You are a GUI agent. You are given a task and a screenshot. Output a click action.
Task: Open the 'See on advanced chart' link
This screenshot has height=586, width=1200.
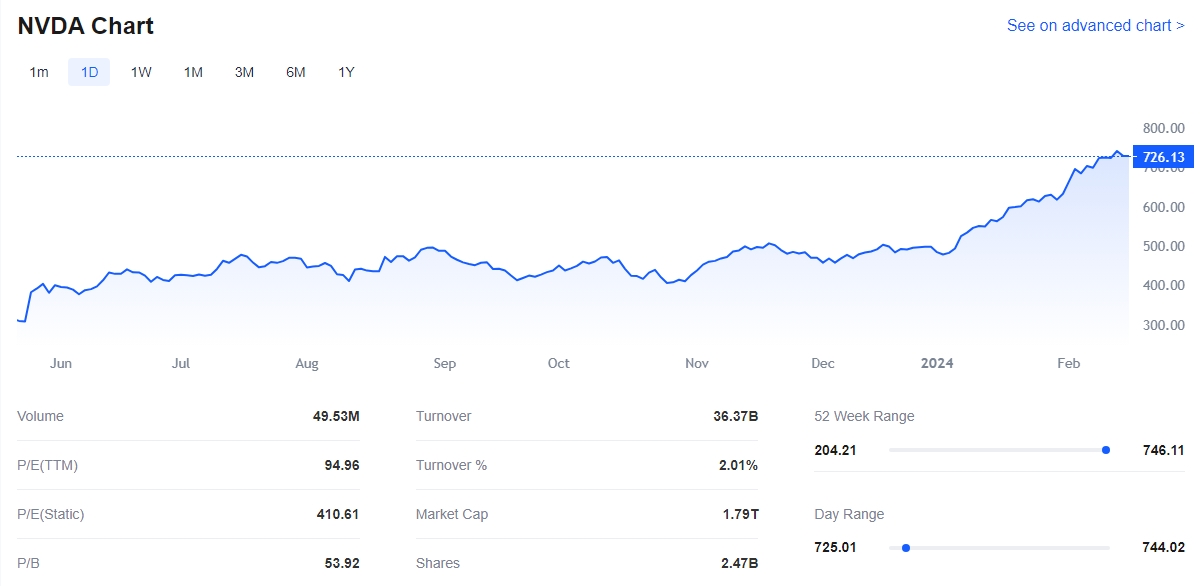click(x=1095, y=26)
